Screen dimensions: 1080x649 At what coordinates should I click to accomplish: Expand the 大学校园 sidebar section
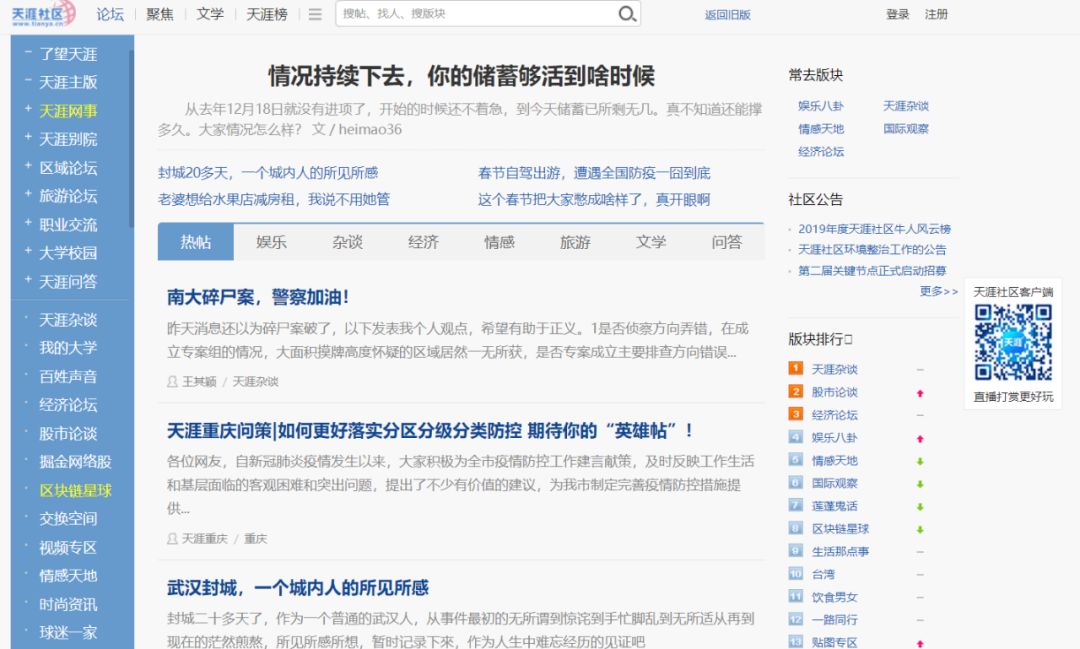click(28, 251)
